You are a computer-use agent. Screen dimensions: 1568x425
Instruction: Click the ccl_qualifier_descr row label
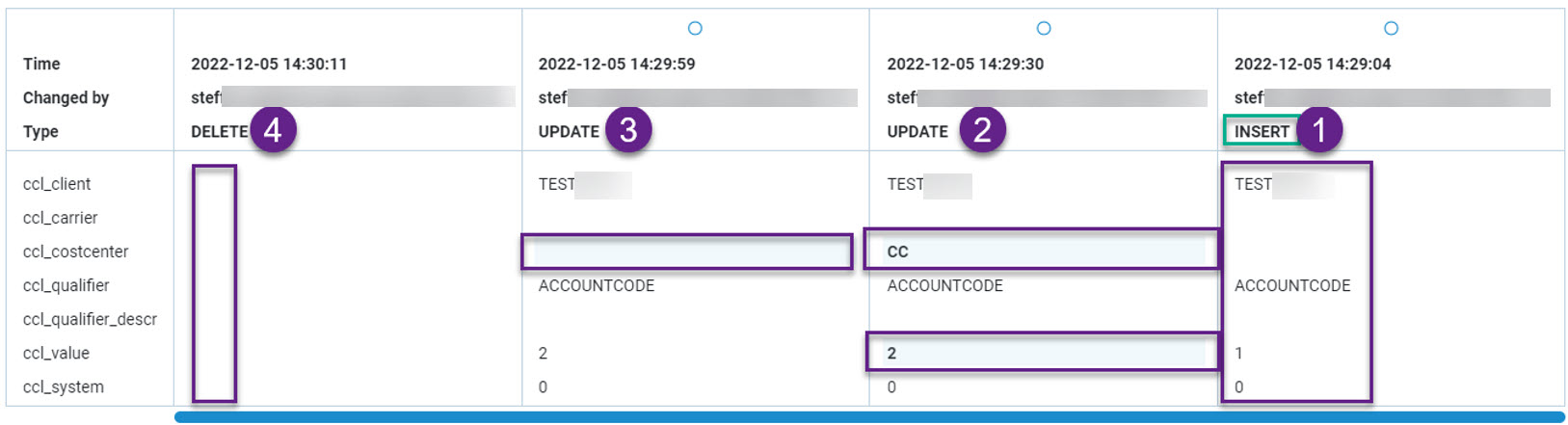pos(90,319)
